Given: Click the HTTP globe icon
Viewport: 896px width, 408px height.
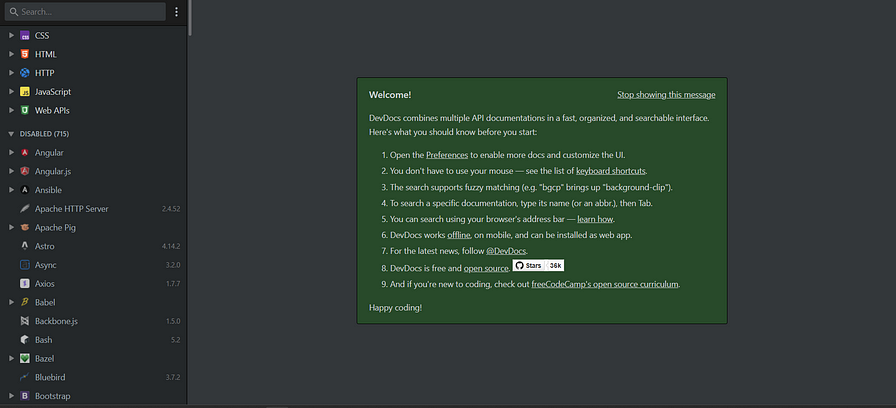Looking at the screenshot, I should click(x=25, y=73).
